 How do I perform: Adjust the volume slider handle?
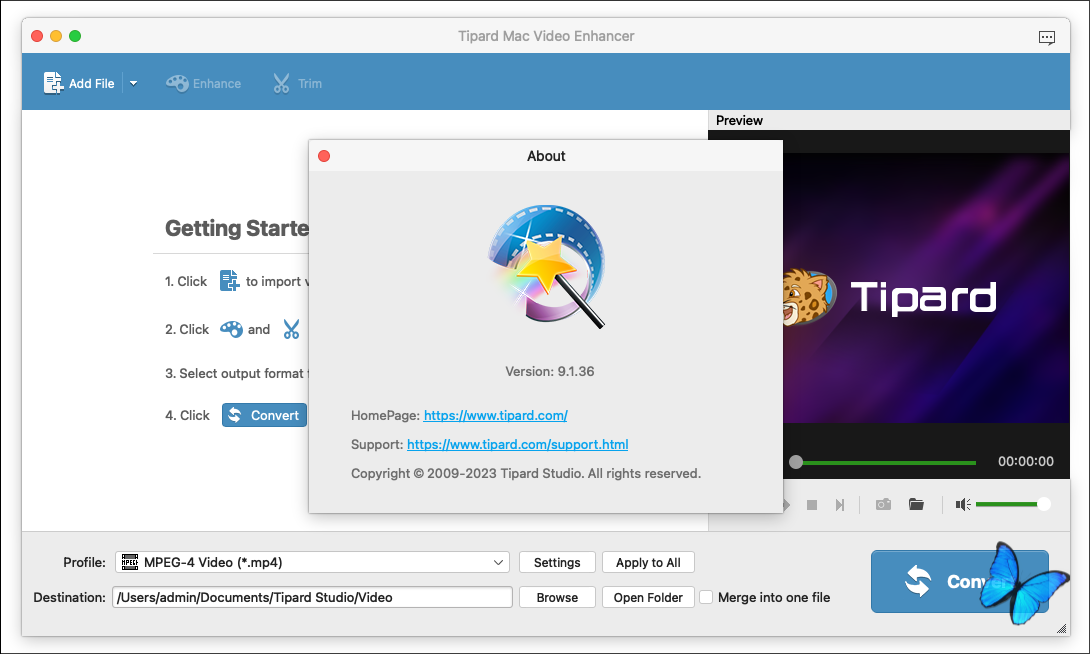[1043, 504]
